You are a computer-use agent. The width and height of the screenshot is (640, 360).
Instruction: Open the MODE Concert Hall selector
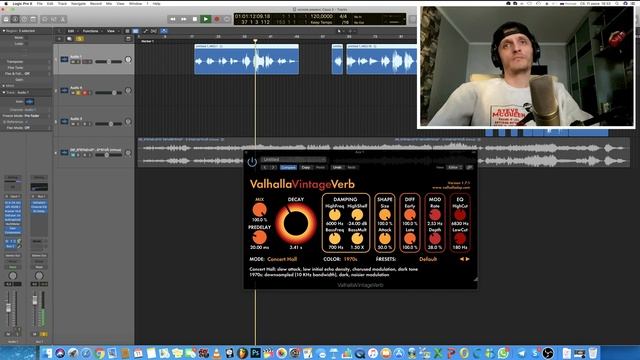click(282, 259)
